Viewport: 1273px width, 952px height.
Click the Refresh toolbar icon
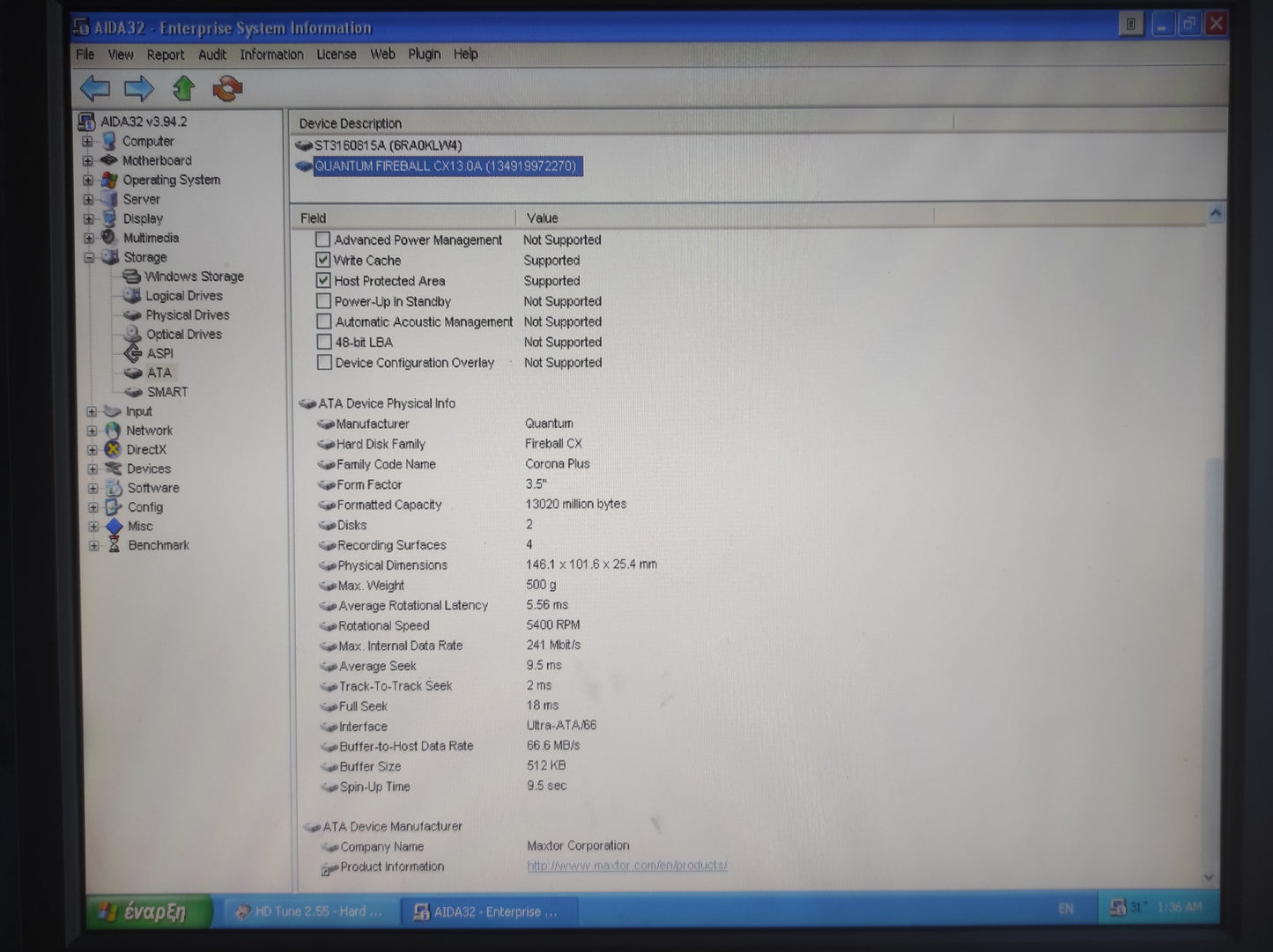coord(227,88)
